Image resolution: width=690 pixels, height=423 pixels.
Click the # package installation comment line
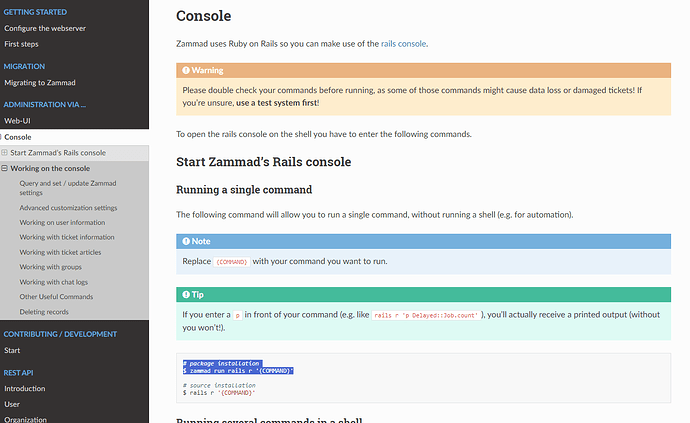point(222,364)
